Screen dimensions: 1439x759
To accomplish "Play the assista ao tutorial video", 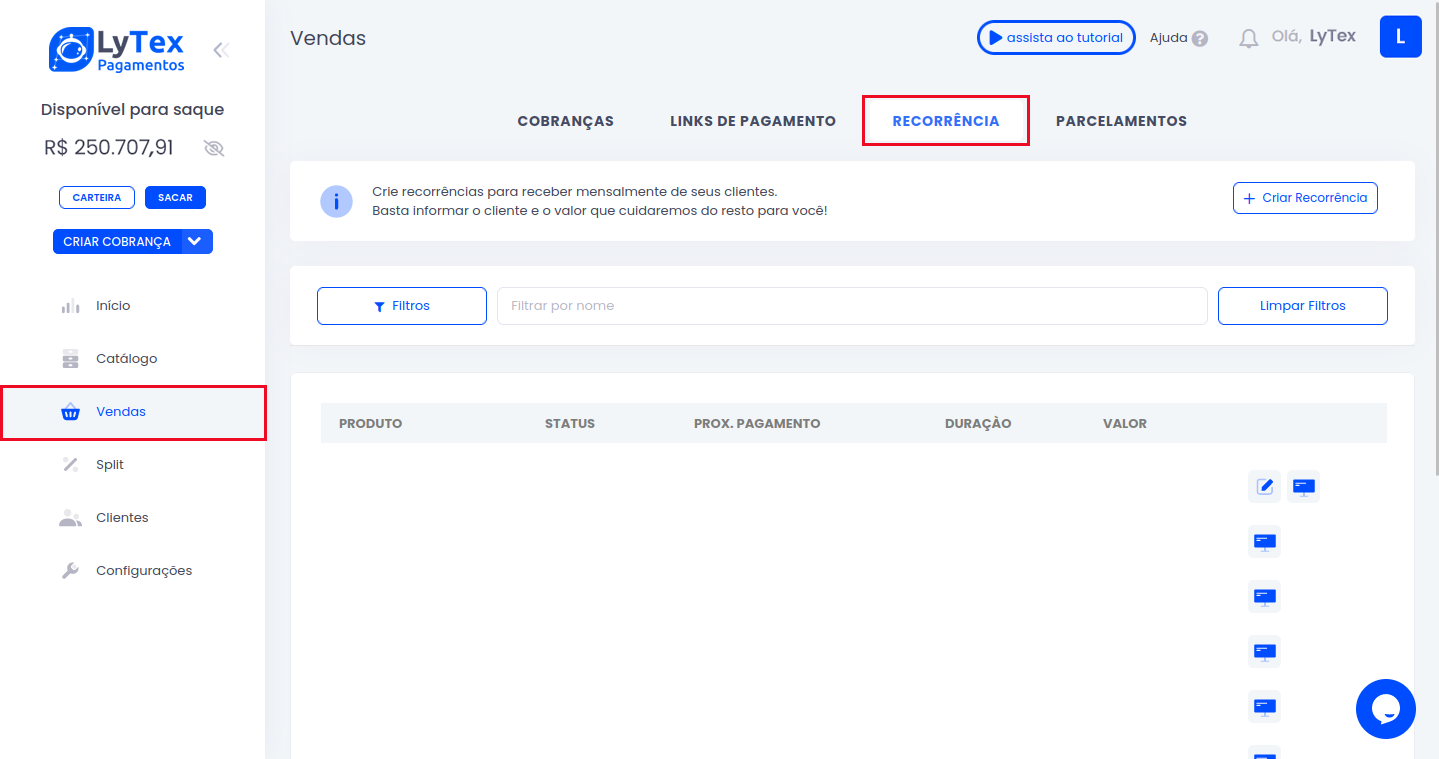I will [x=1055, y=38].
